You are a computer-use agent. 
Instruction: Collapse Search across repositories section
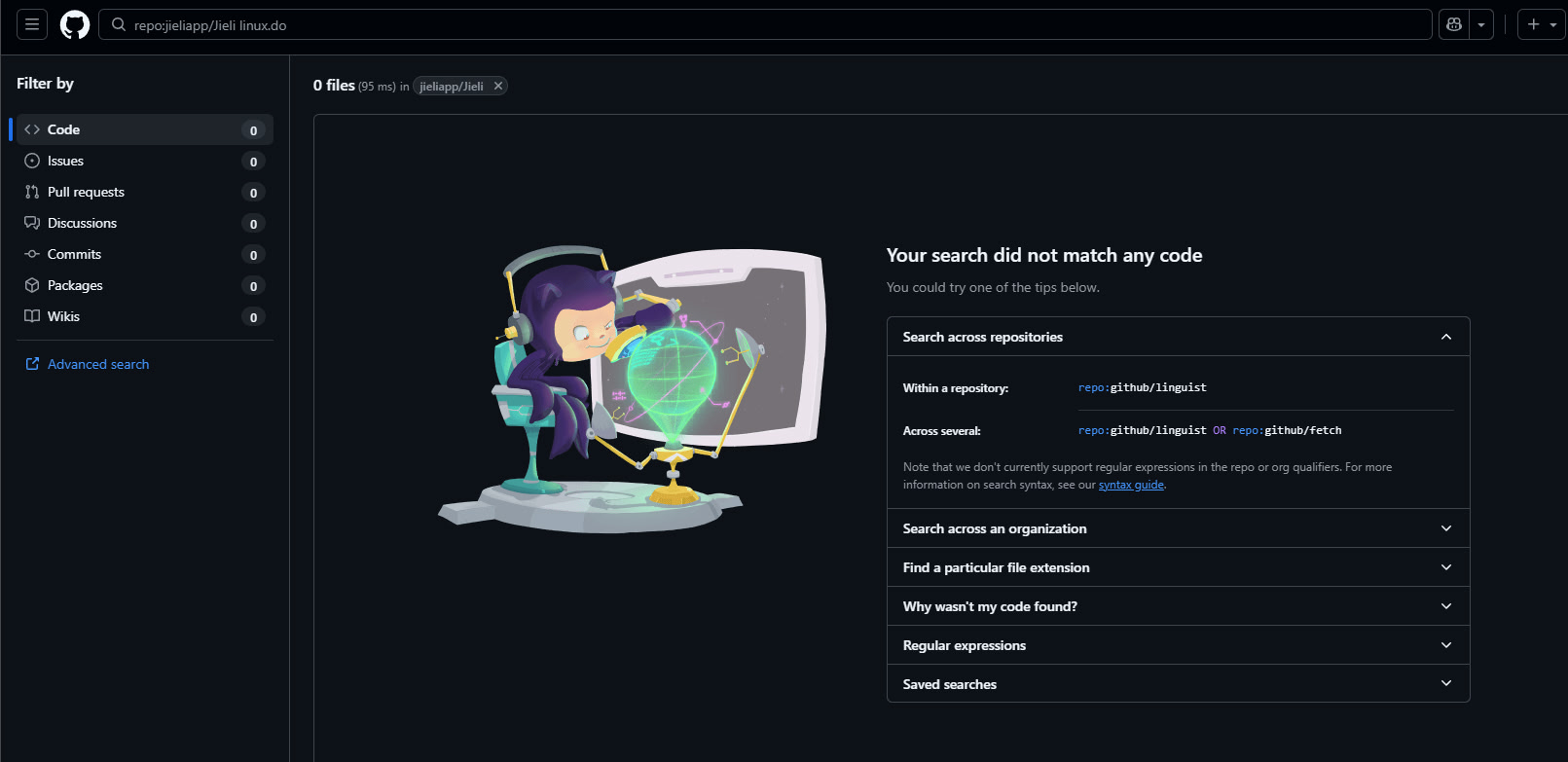(1178, 337)
